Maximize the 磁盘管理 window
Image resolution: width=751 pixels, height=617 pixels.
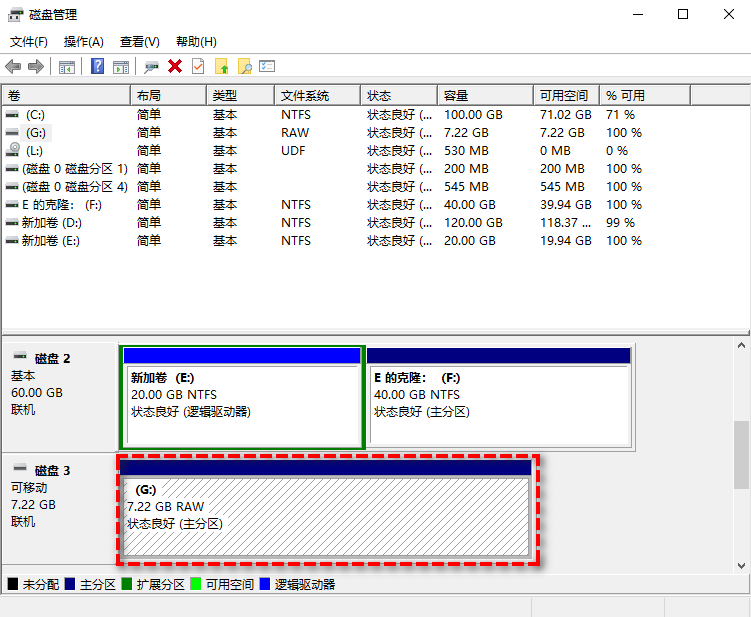coord(683,14)
